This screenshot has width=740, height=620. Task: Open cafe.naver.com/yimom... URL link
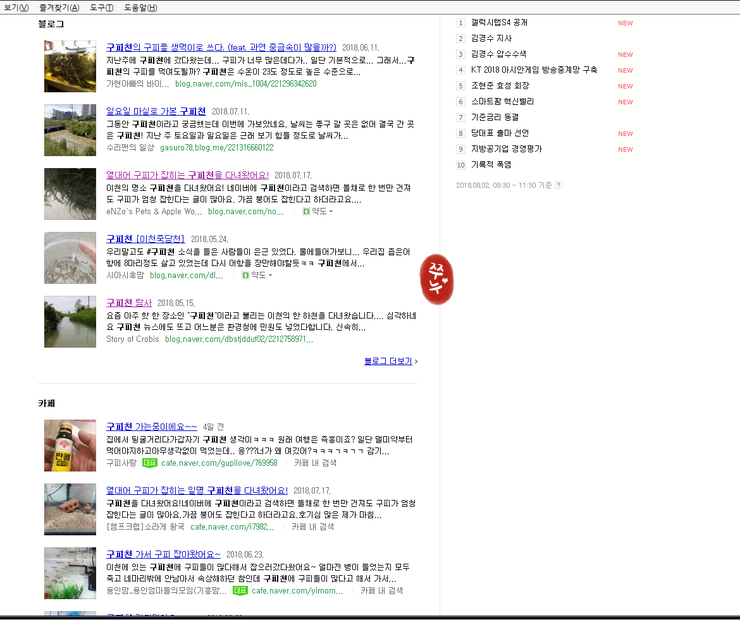(x=297, y=590)
